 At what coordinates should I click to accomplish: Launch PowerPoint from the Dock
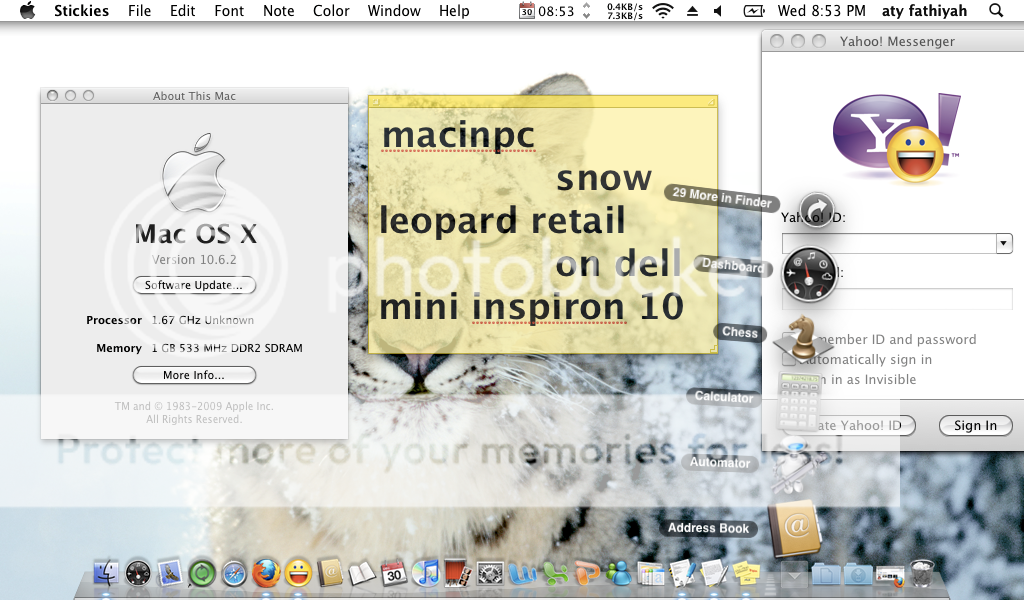(586, 574)
